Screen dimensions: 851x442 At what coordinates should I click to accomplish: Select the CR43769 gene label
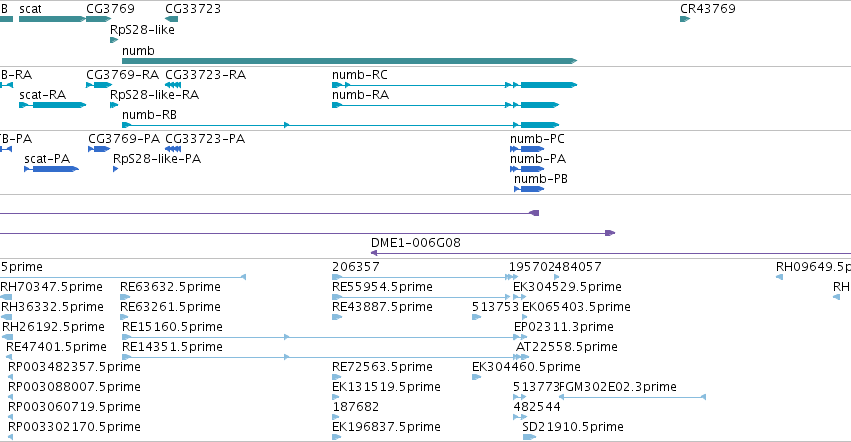click(708, 9)
